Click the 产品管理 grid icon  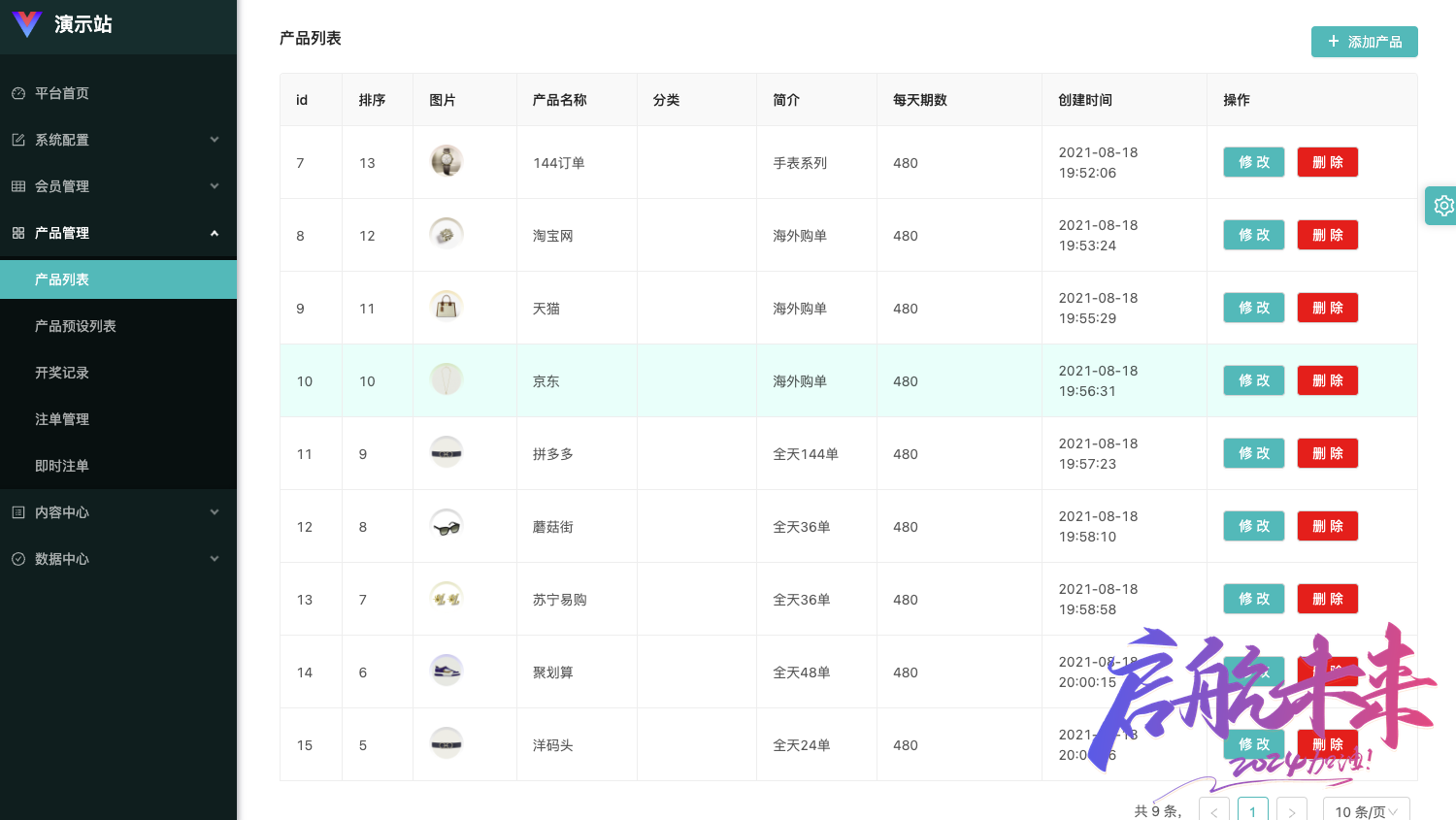(18, 233)
